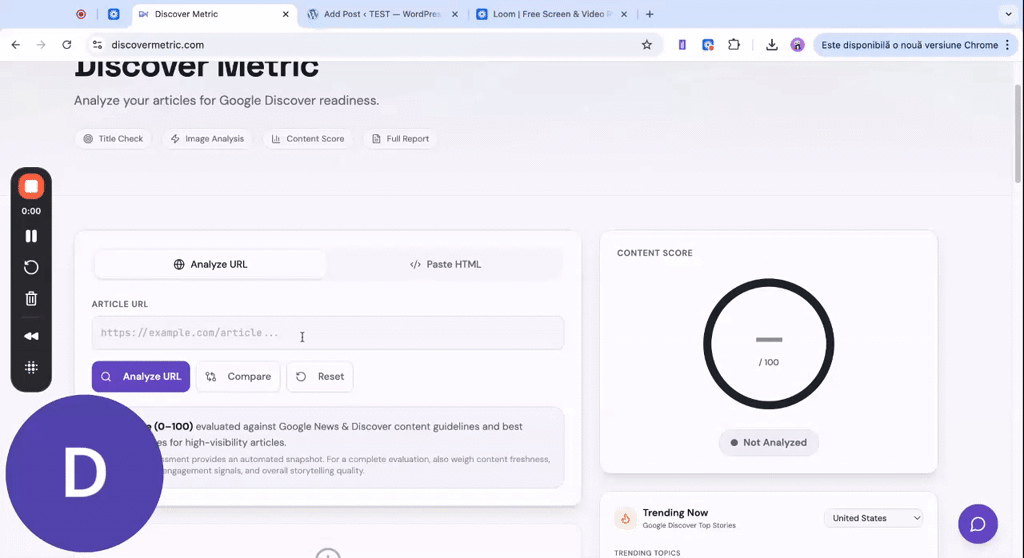The width and height of the screenshot is (1024, 558).
Task: Close the Add Post WordPress tab
Action: click(x=455, y=14)
